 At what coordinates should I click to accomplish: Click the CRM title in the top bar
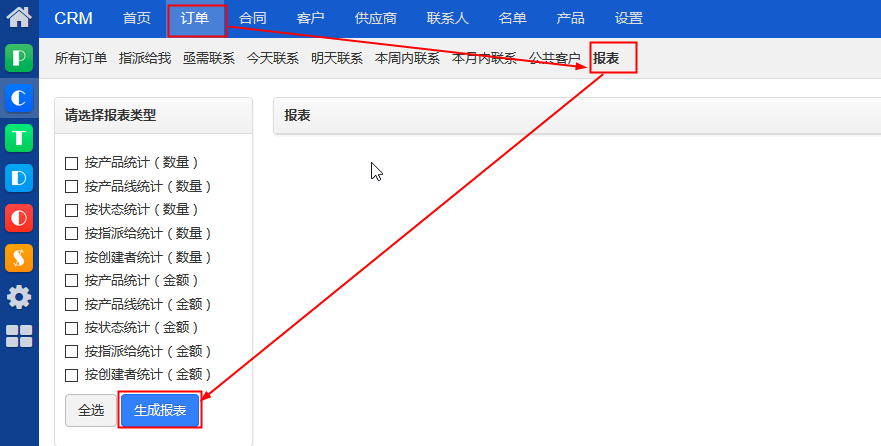(x=74, y=19)
